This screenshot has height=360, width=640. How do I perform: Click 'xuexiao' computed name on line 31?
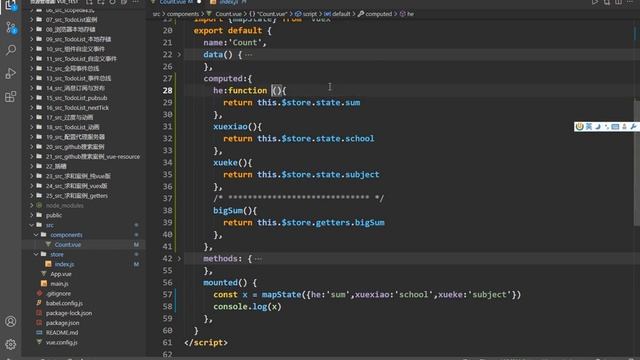click(230, 127)
